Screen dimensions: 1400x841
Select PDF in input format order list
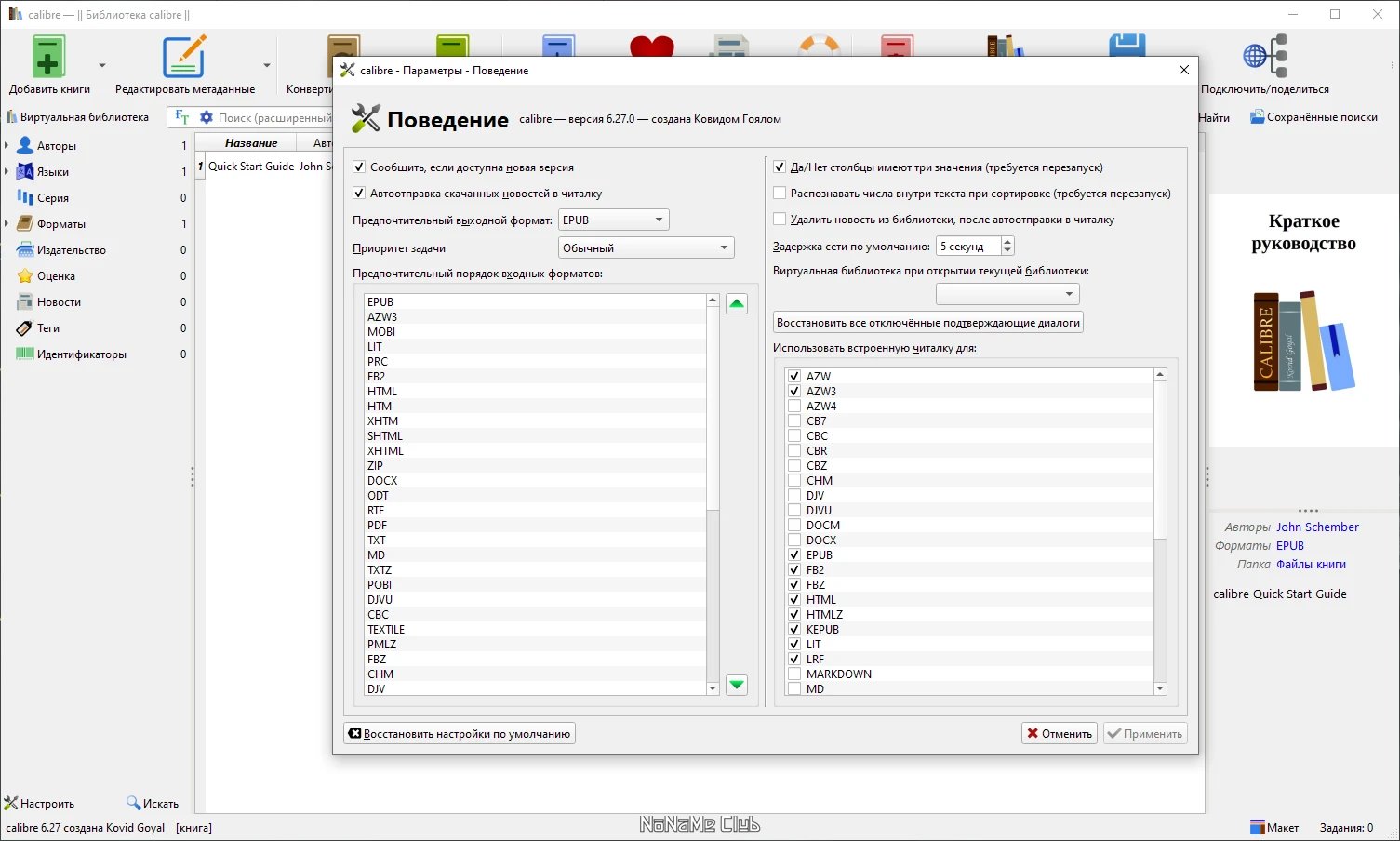tap(536, 526)
